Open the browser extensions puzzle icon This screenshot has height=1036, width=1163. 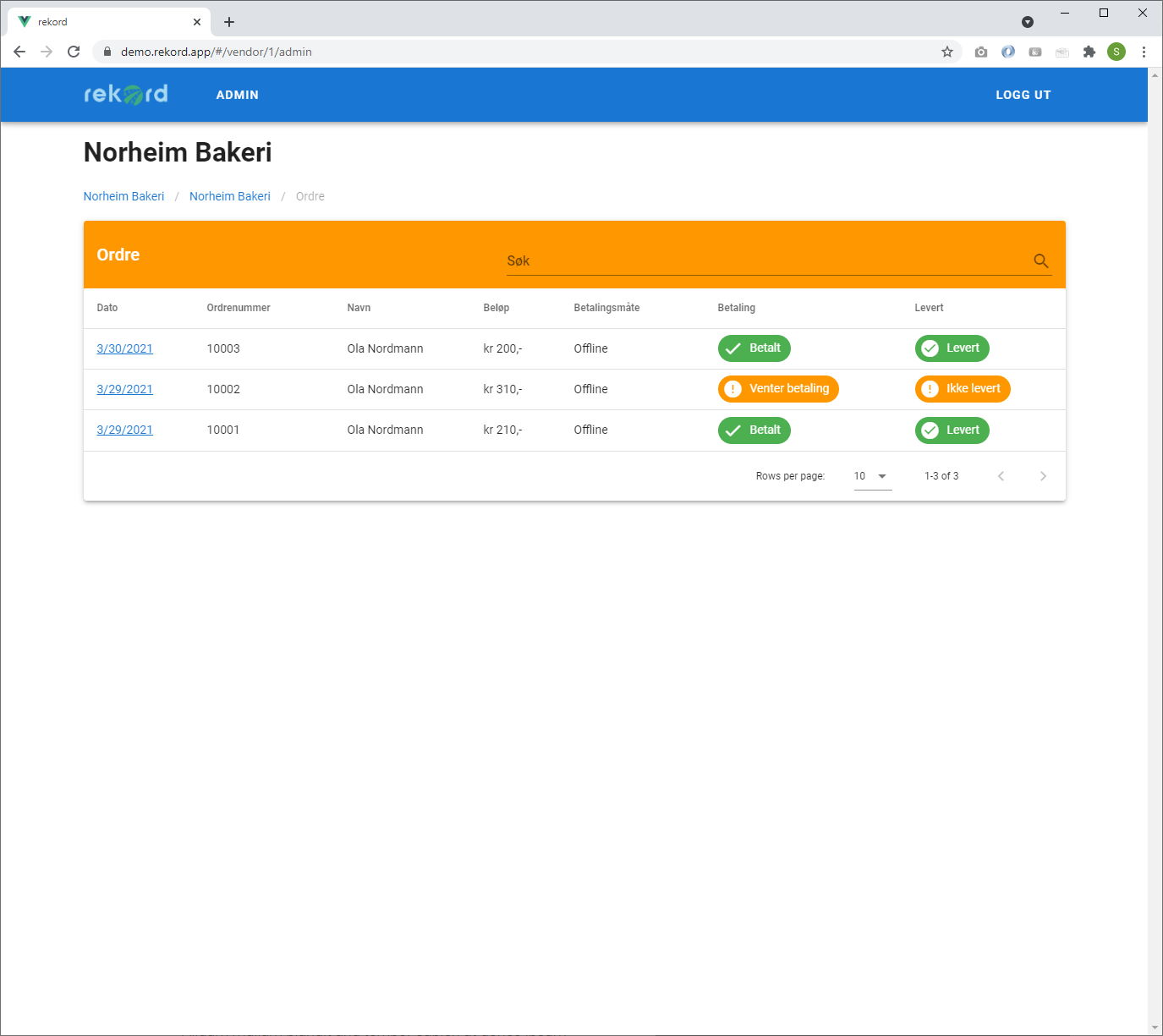coord(1089,52)
